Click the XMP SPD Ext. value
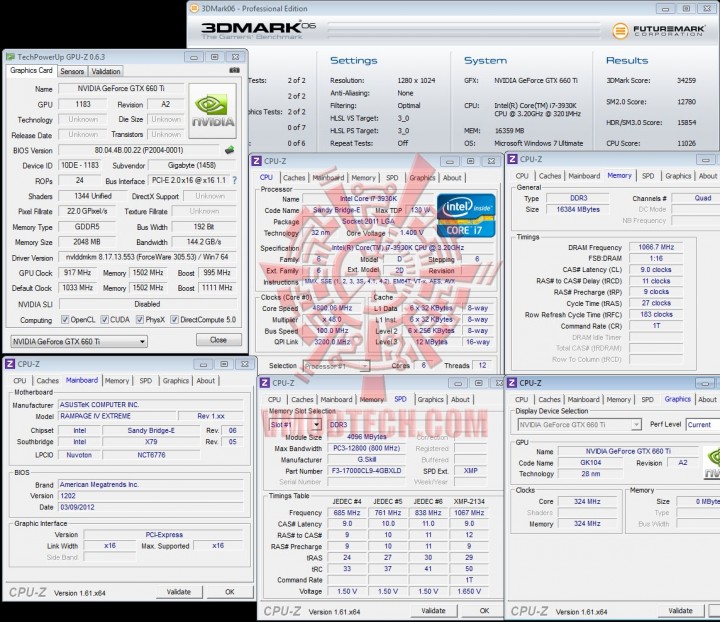The image size is (720, 622). click(470, 471)
